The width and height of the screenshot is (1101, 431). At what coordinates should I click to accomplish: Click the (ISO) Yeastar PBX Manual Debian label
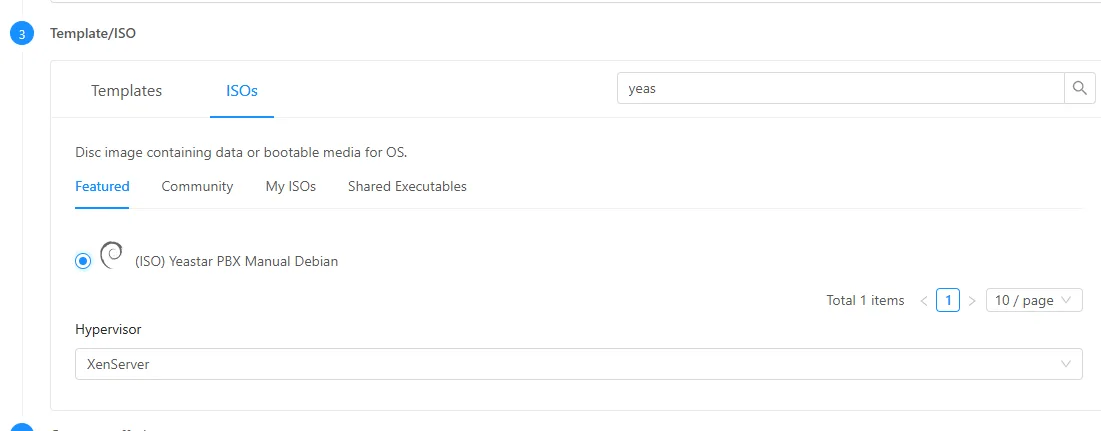pyautogui.click(x=236, y=262)
